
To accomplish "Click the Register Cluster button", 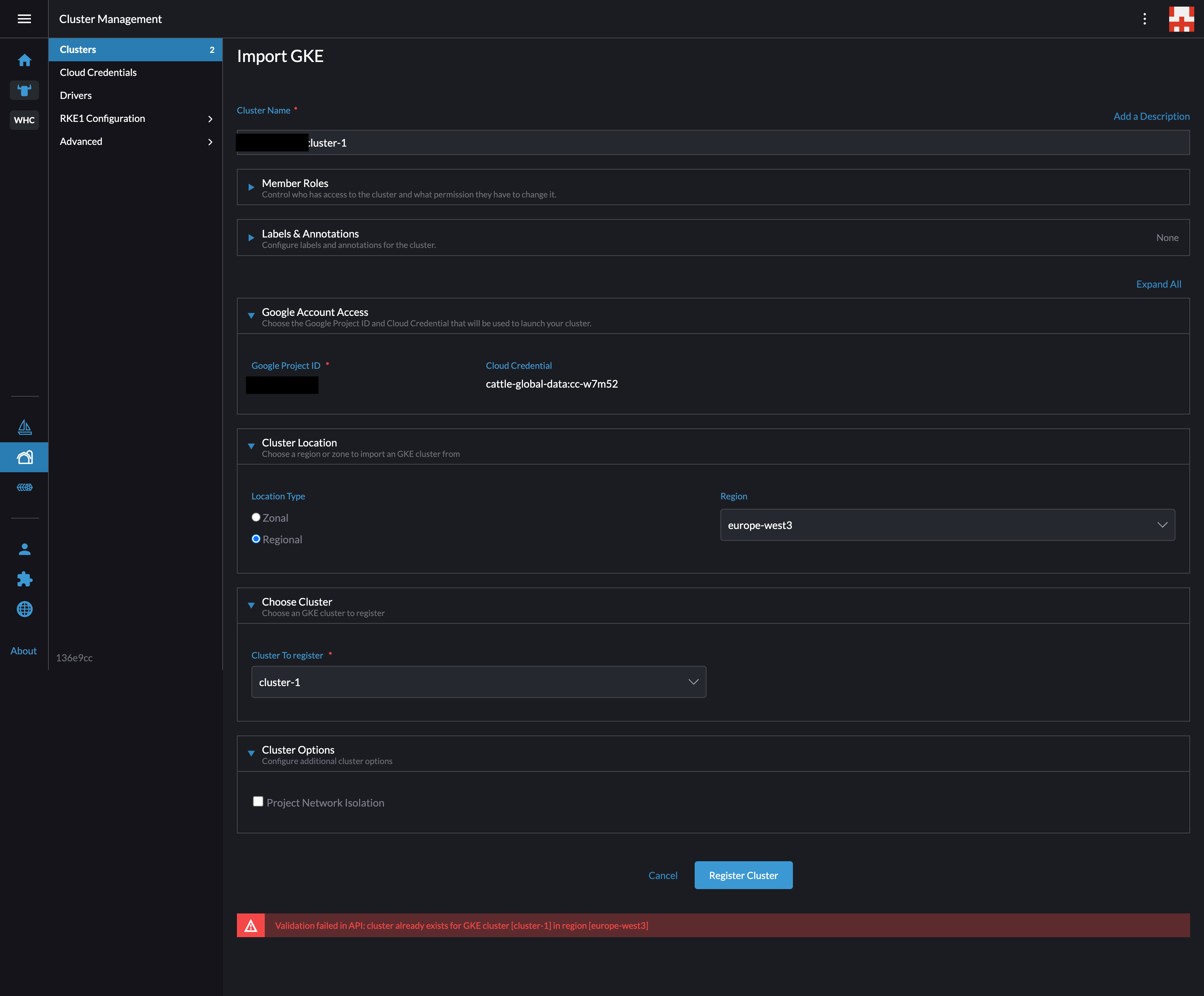I will click(x=743, y=875).
